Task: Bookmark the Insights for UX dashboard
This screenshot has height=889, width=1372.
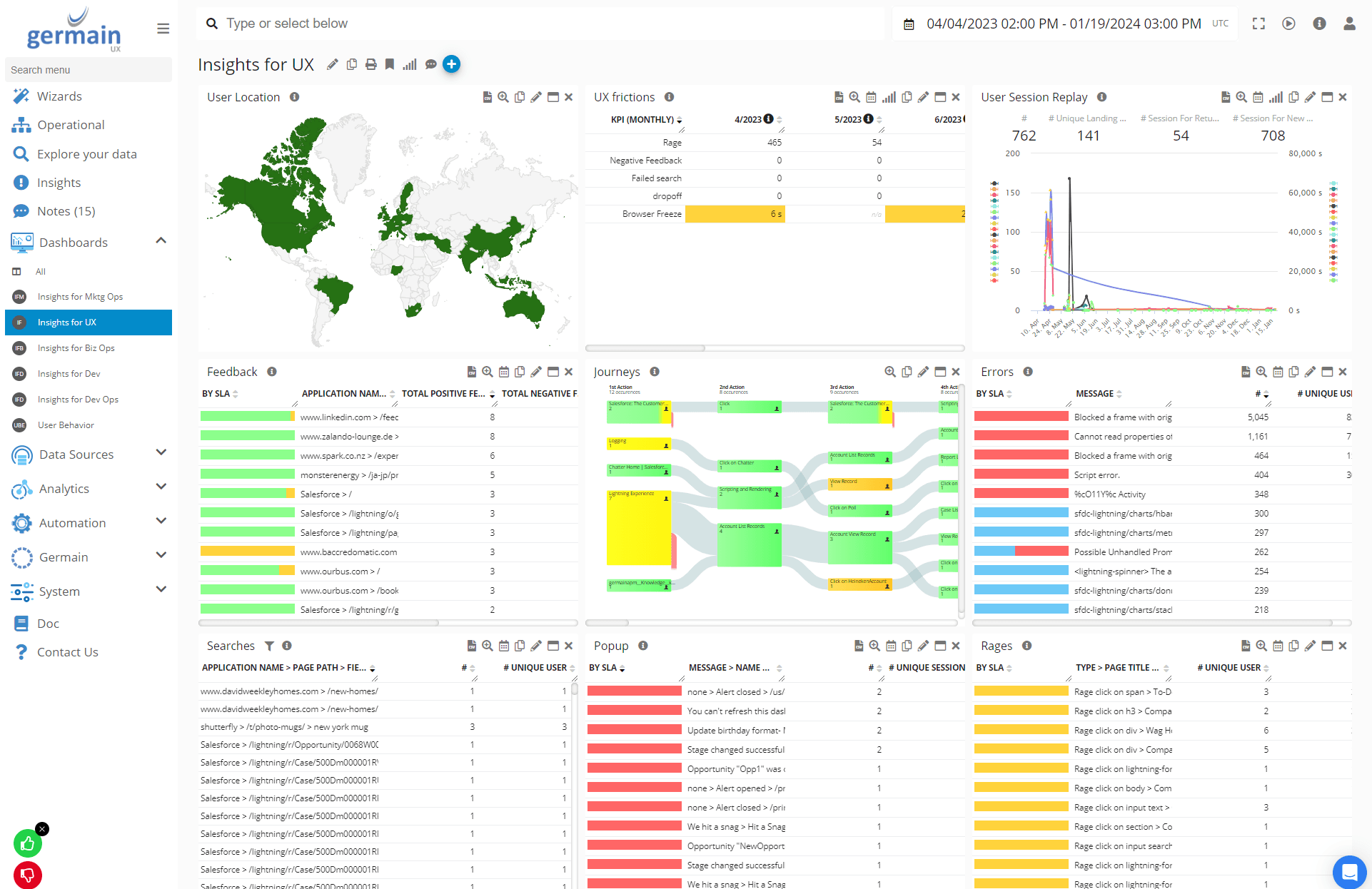Action: pos(390,65)
